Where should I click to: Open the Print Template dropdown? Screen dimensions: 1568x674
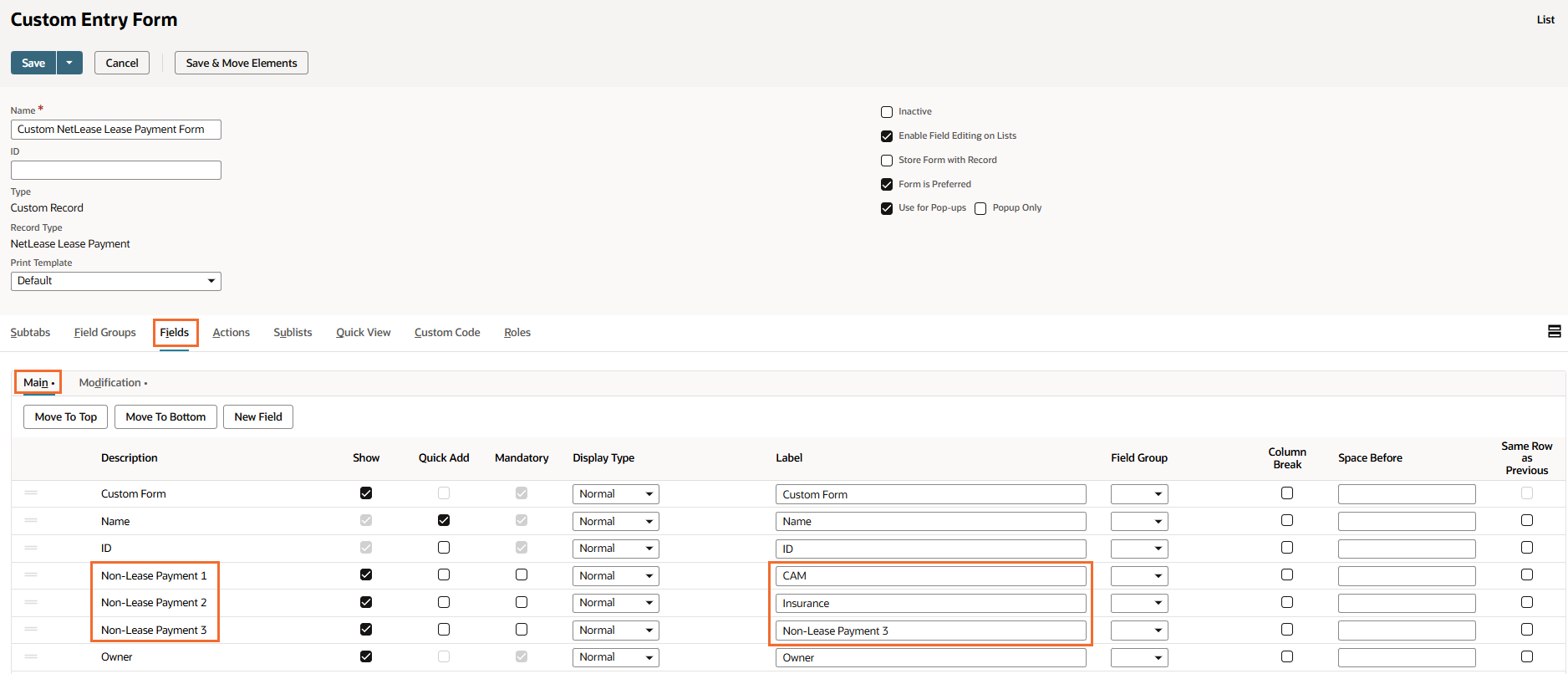point(116,281)
